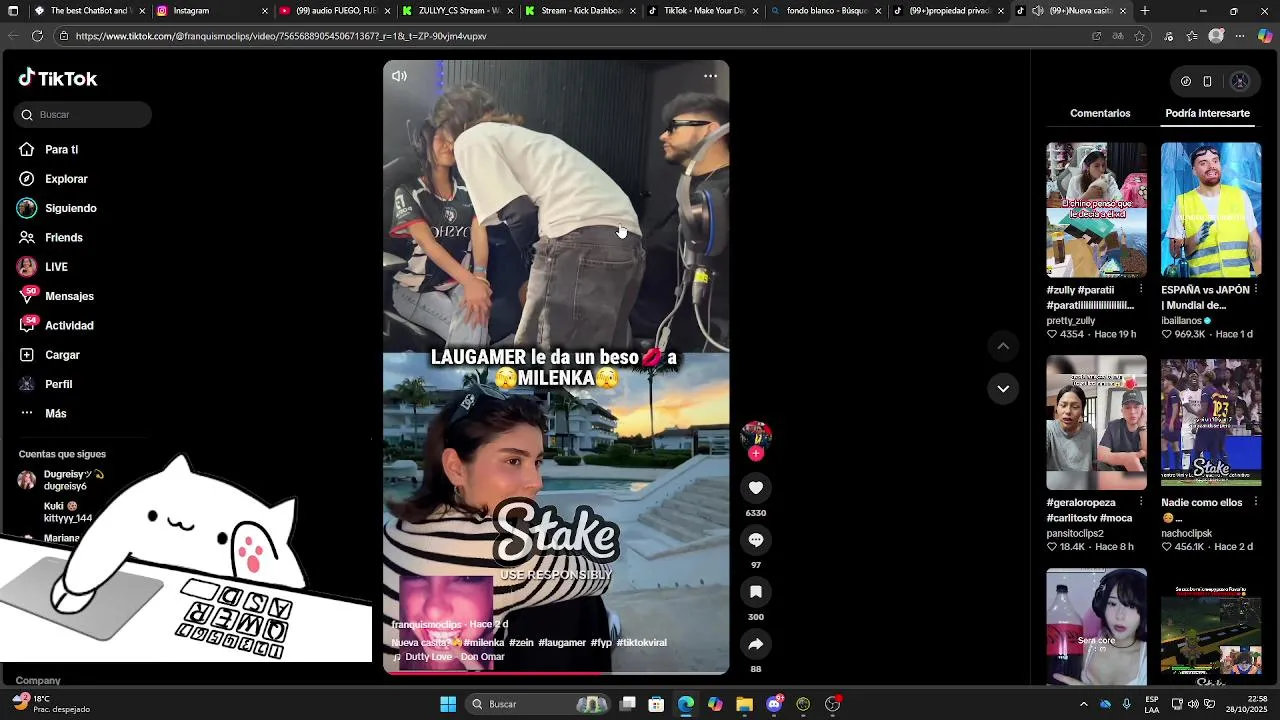Click the #tiktokviral hashtag
The height and width of the screenshot is (720, 1280).
[x=641, y=643]
